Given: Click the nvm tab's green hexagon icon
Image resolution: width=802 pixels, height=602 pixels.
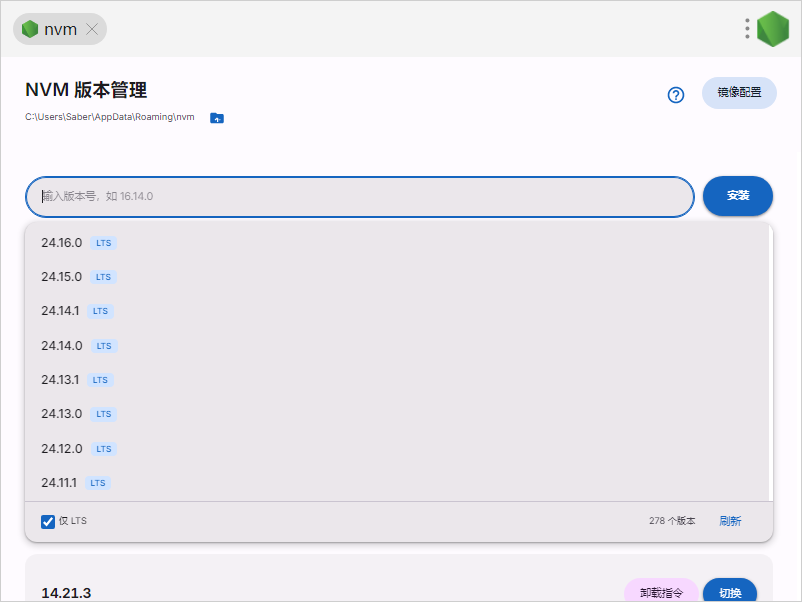Looking at the screenshot, I should coord(30,29).
